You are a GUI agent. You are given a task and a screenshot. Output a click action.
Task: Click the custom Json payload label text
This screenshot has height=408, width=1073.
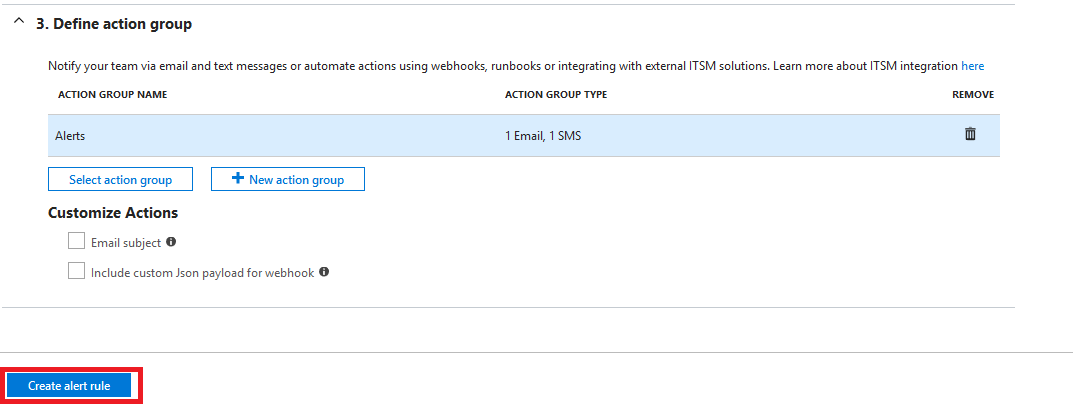[x=203, y=272]
